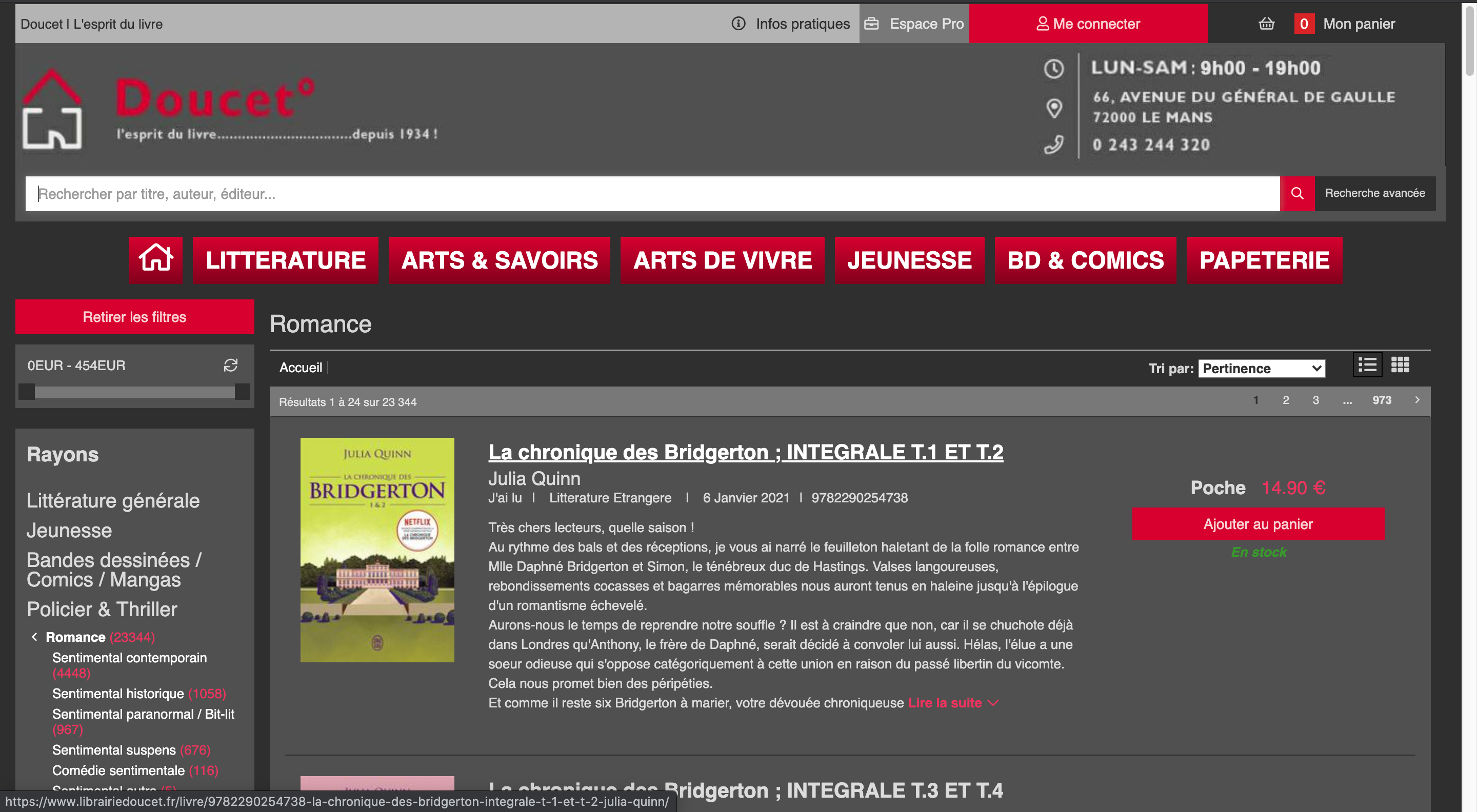
Task: Focus the title, author search field
Action: tap(652, 194)
